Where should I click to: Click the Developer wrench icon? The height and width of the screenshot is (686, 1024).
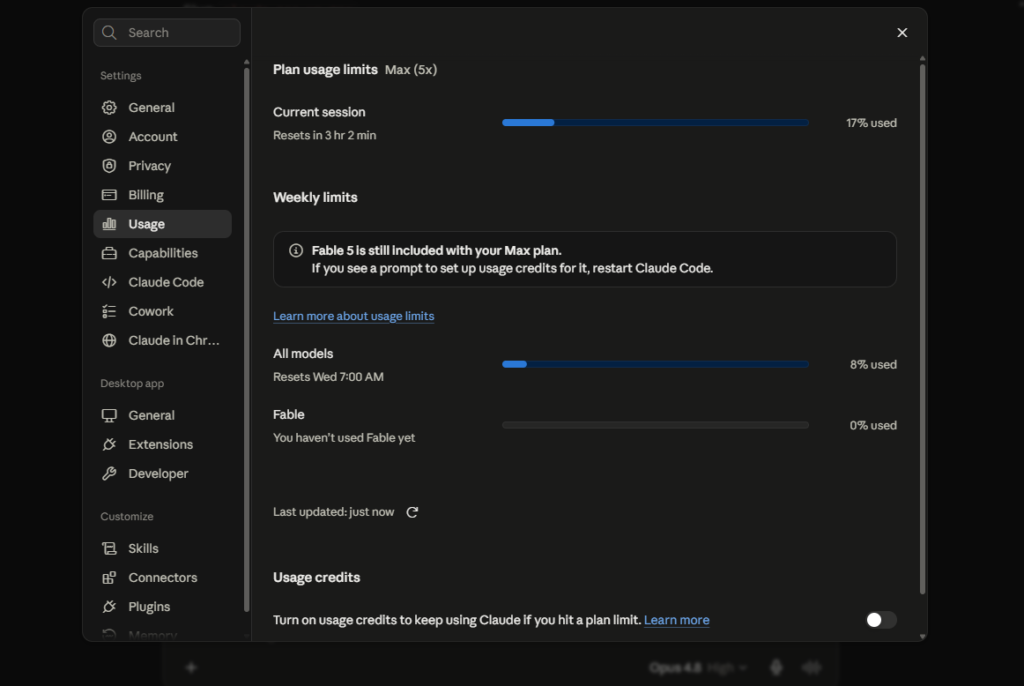(x=109, y=473)
